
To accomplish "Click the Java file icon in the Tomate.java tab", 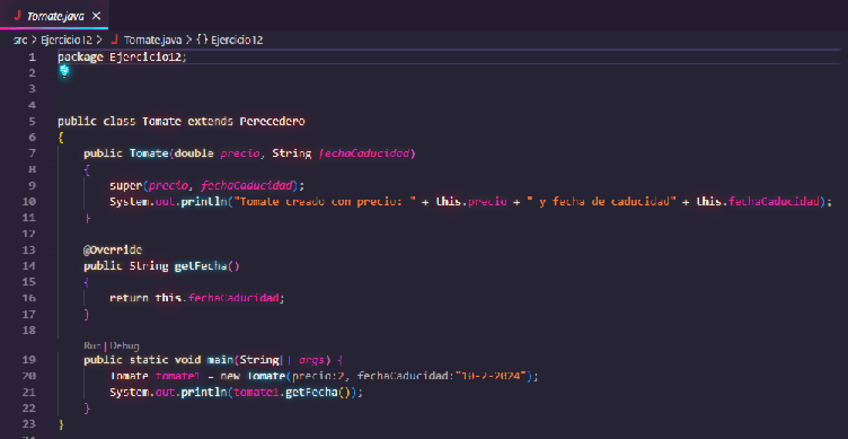I will [17, 16].
